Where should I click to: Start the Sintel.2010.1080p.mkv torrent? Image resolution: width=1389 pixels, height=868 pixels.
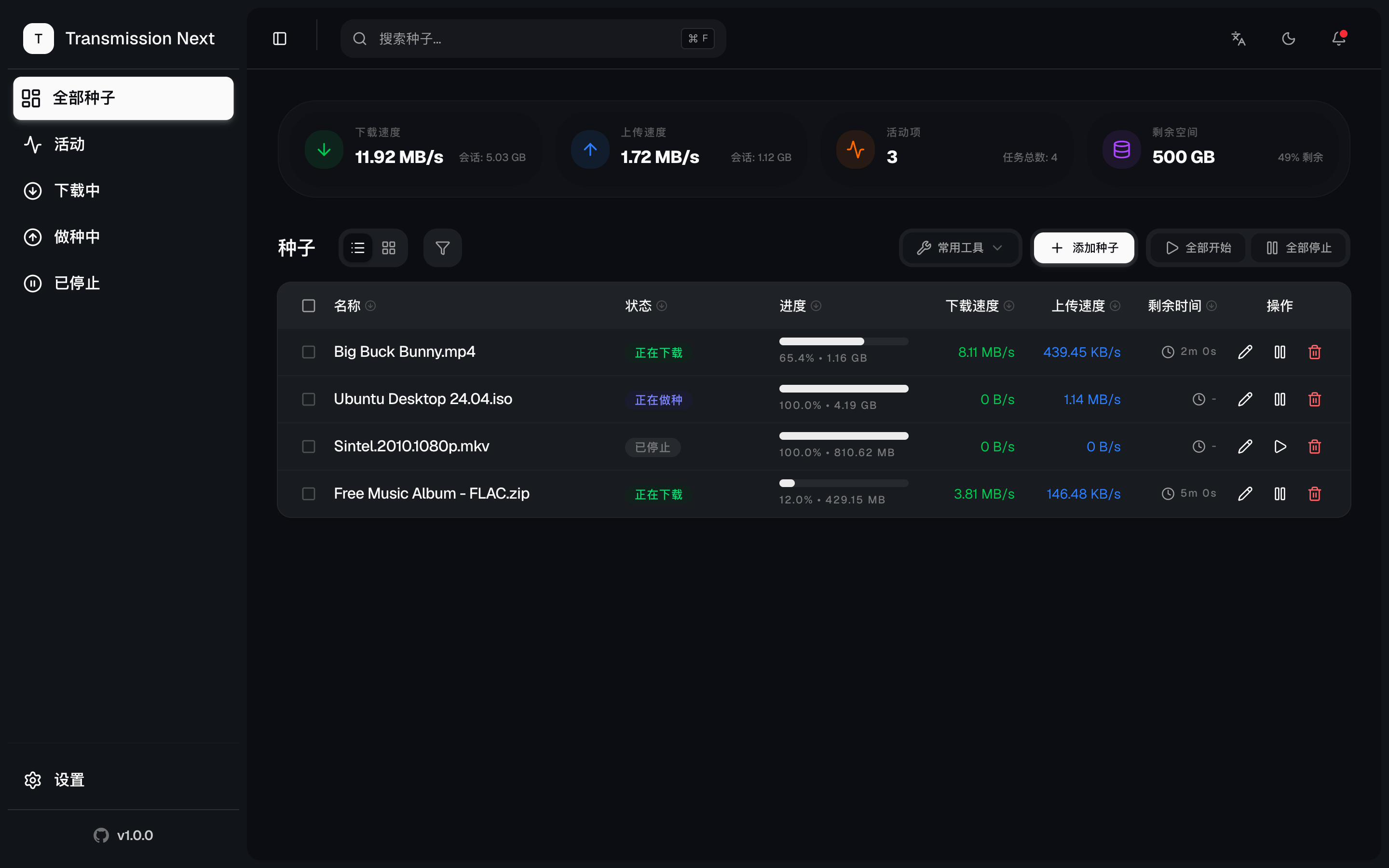(x=1280, y=447)
